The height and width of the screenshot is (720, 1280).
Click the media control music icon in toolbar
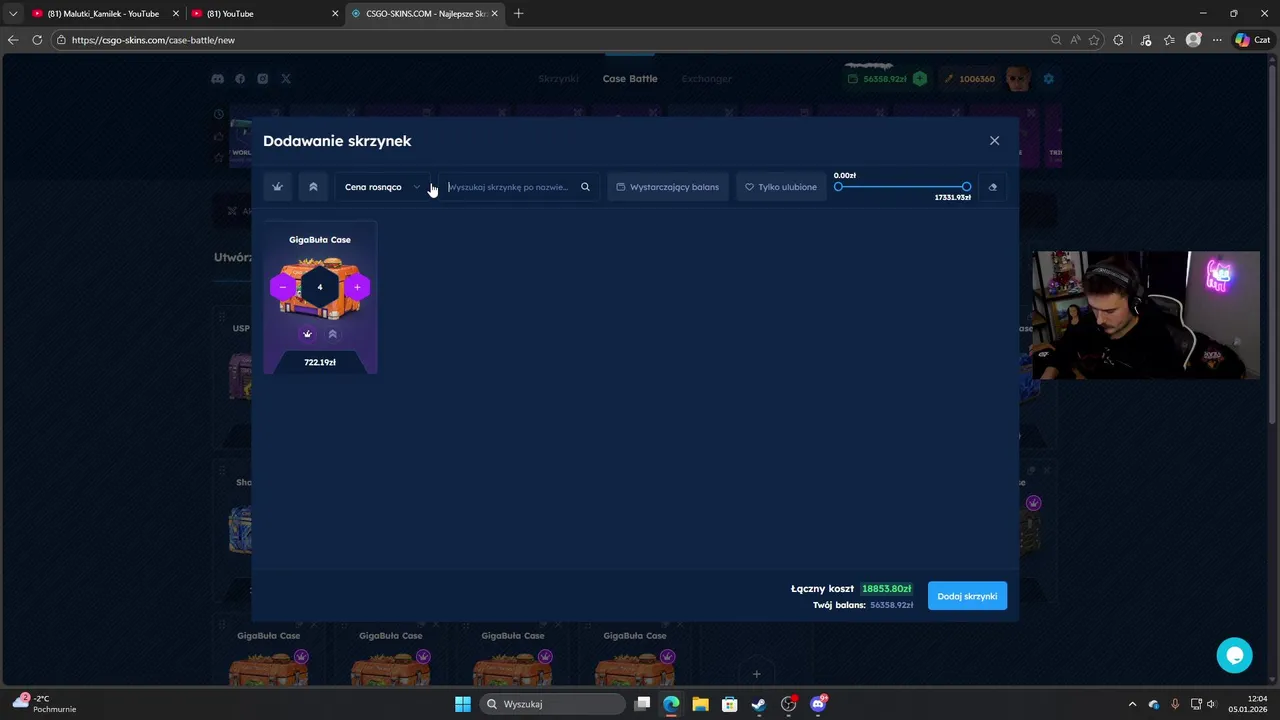click(x=1146, y=40)
